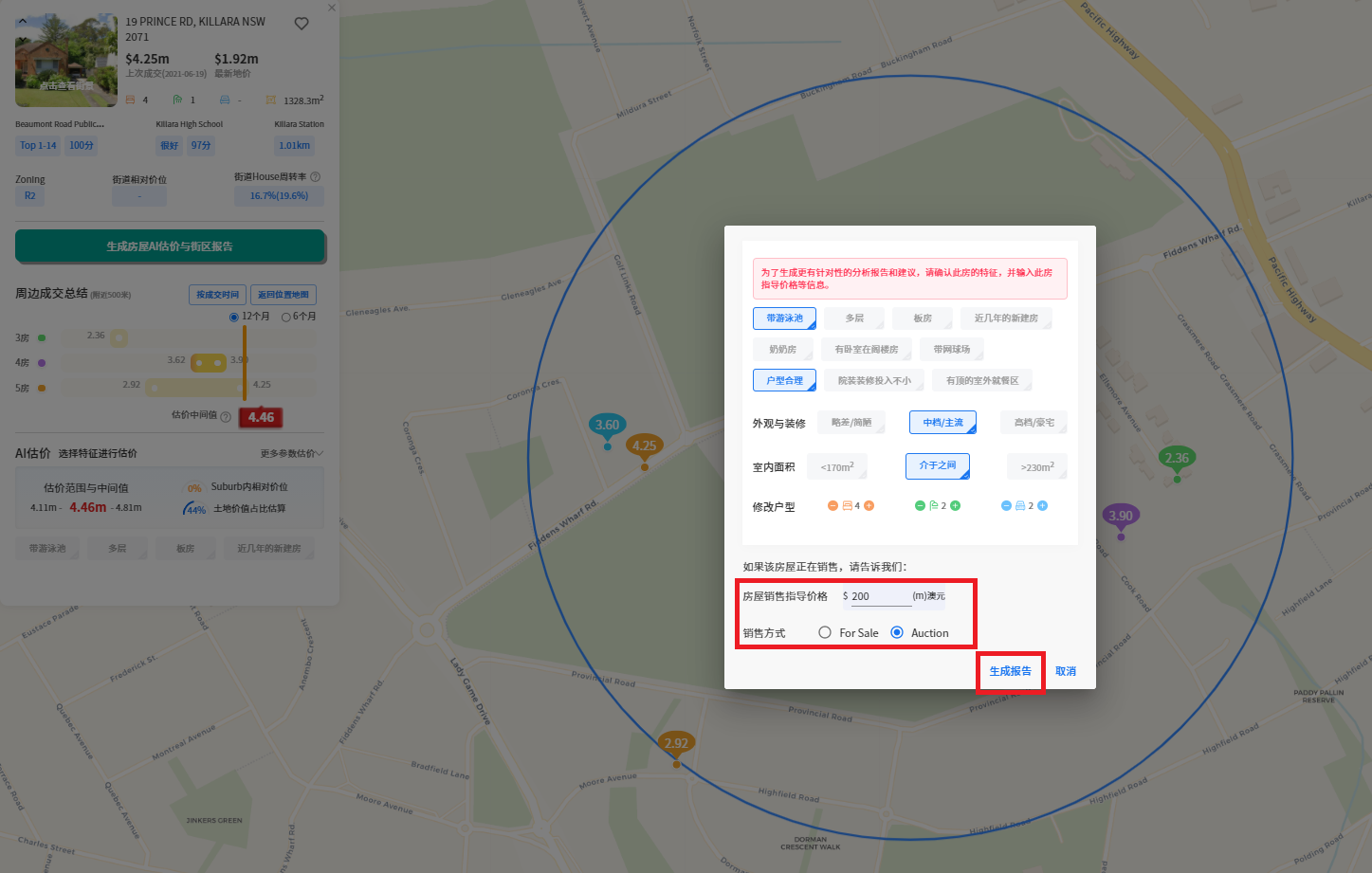Click the orange 5房 legend dot

tap(42, 388)
